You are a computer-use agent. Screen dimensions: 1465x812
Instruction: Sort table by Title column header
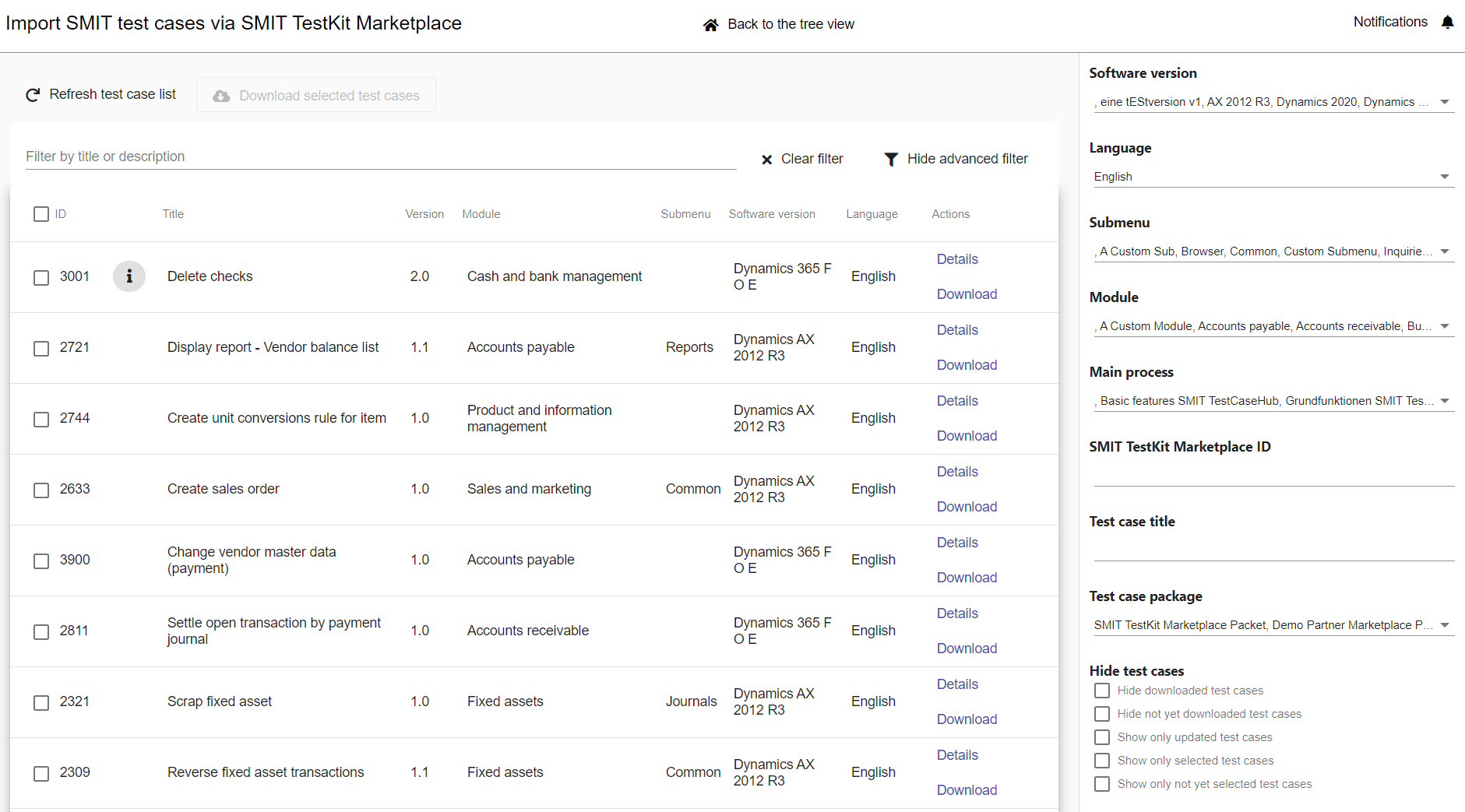[173, 214]
